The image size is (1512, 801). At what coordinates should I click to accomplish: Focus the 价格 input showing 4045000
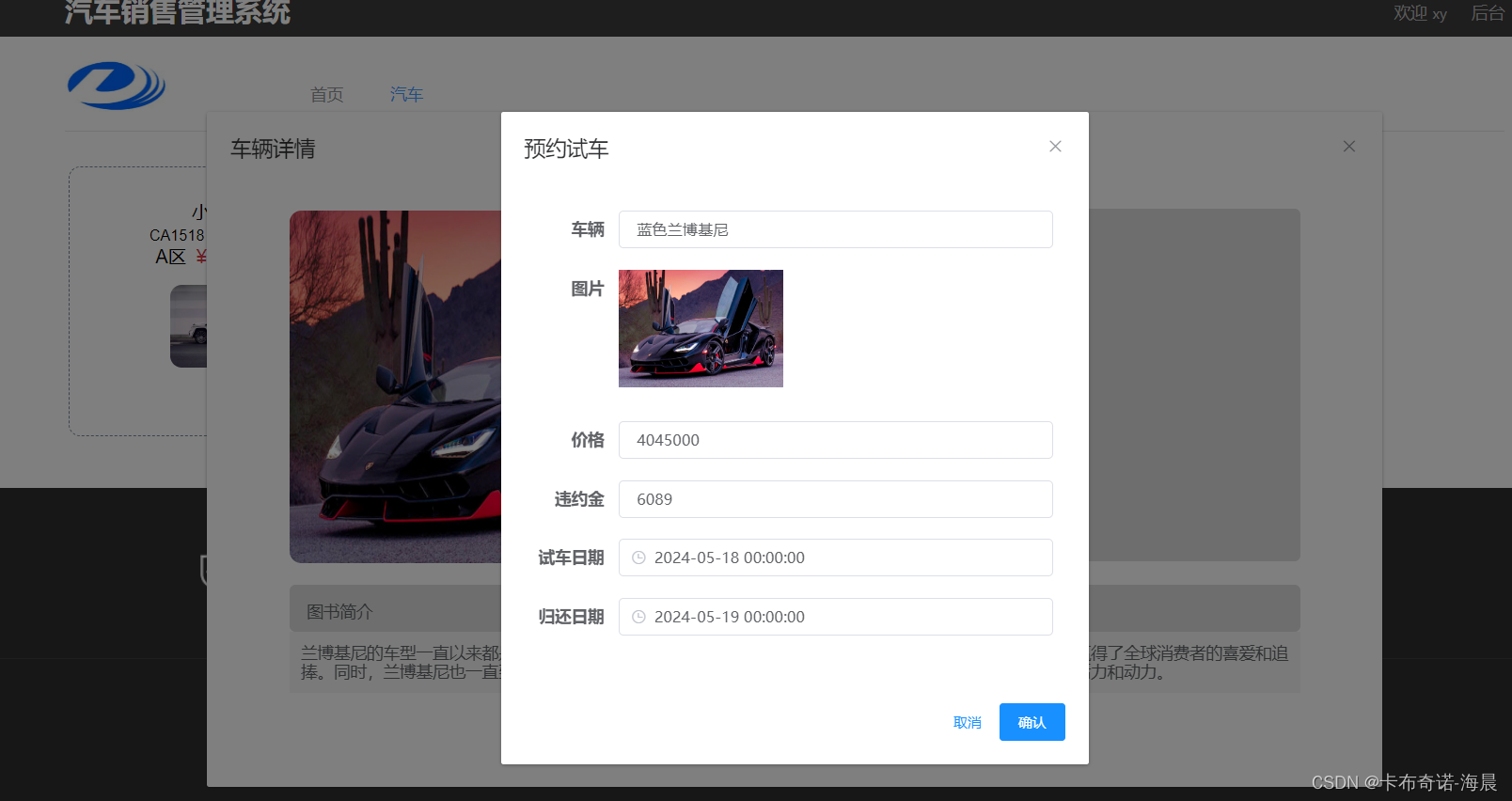click(x=835, y=440)
